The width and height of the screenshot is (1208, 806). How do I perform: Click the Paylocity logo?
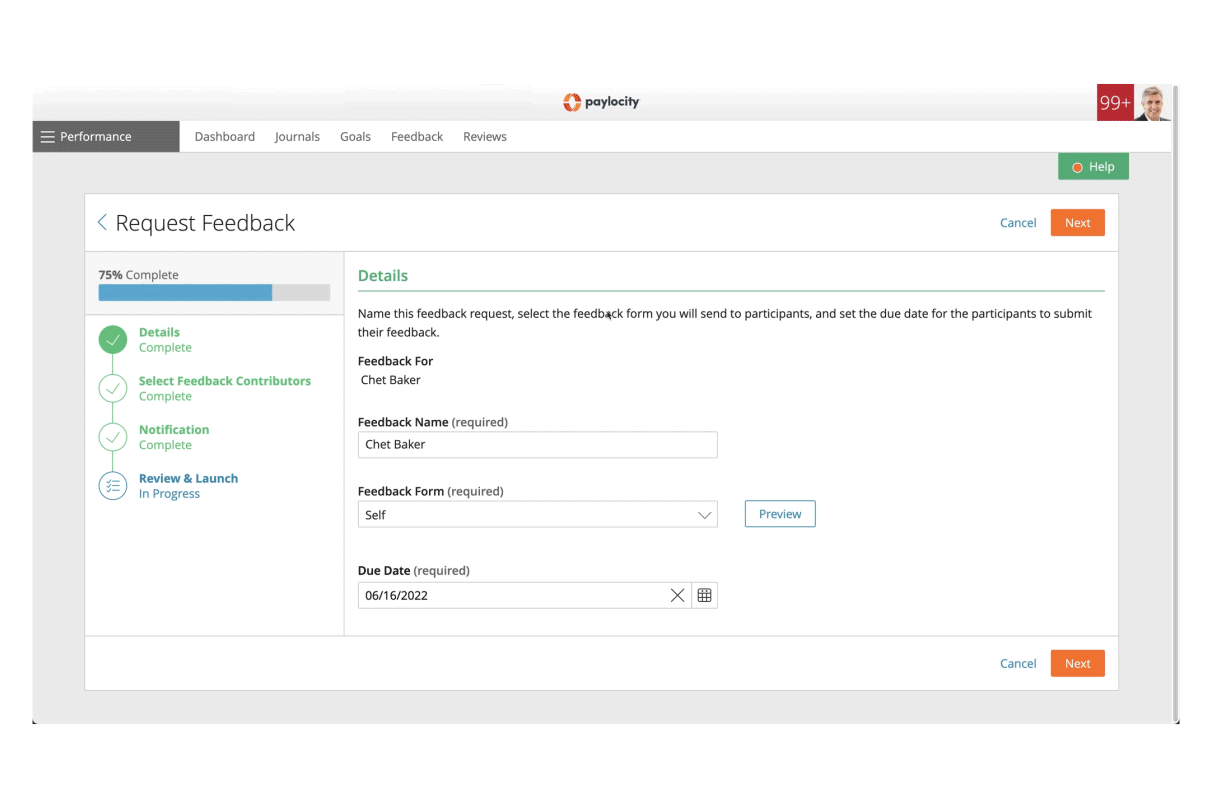601,102
